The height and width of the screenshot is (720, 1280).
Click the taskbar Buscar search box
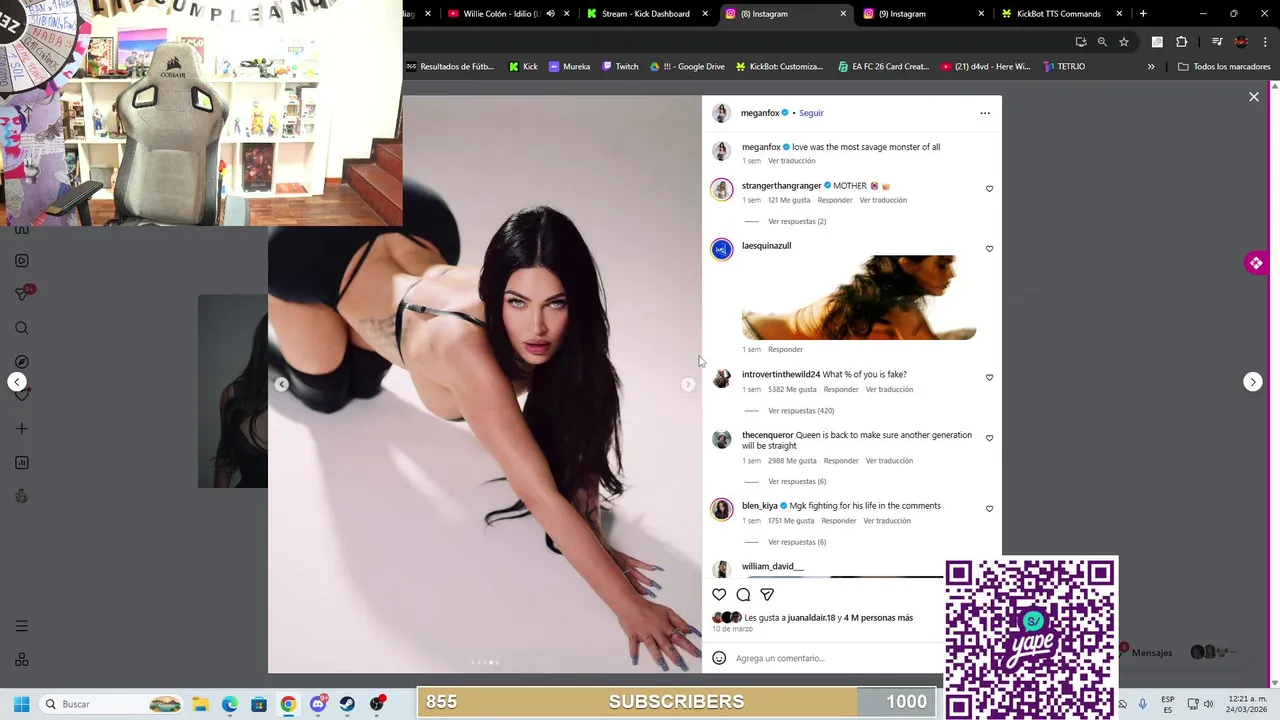point(112,704)
